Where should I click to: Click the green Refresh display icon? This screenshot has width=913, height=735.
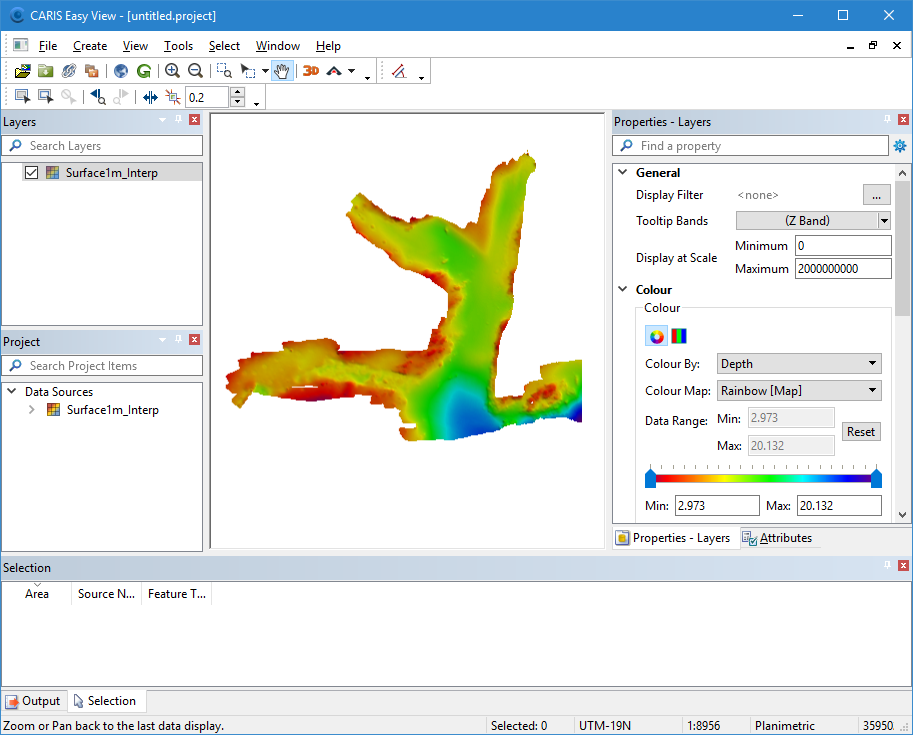144,71
